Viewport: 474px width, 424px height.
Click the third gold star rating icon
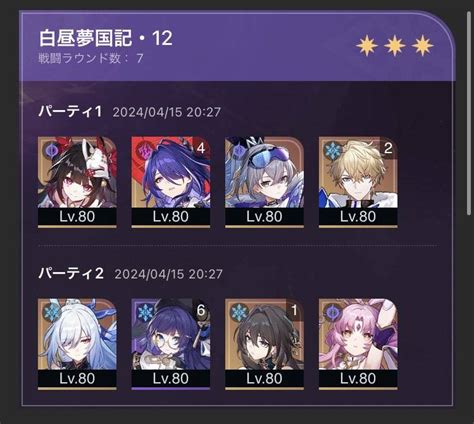pos(422,45)
